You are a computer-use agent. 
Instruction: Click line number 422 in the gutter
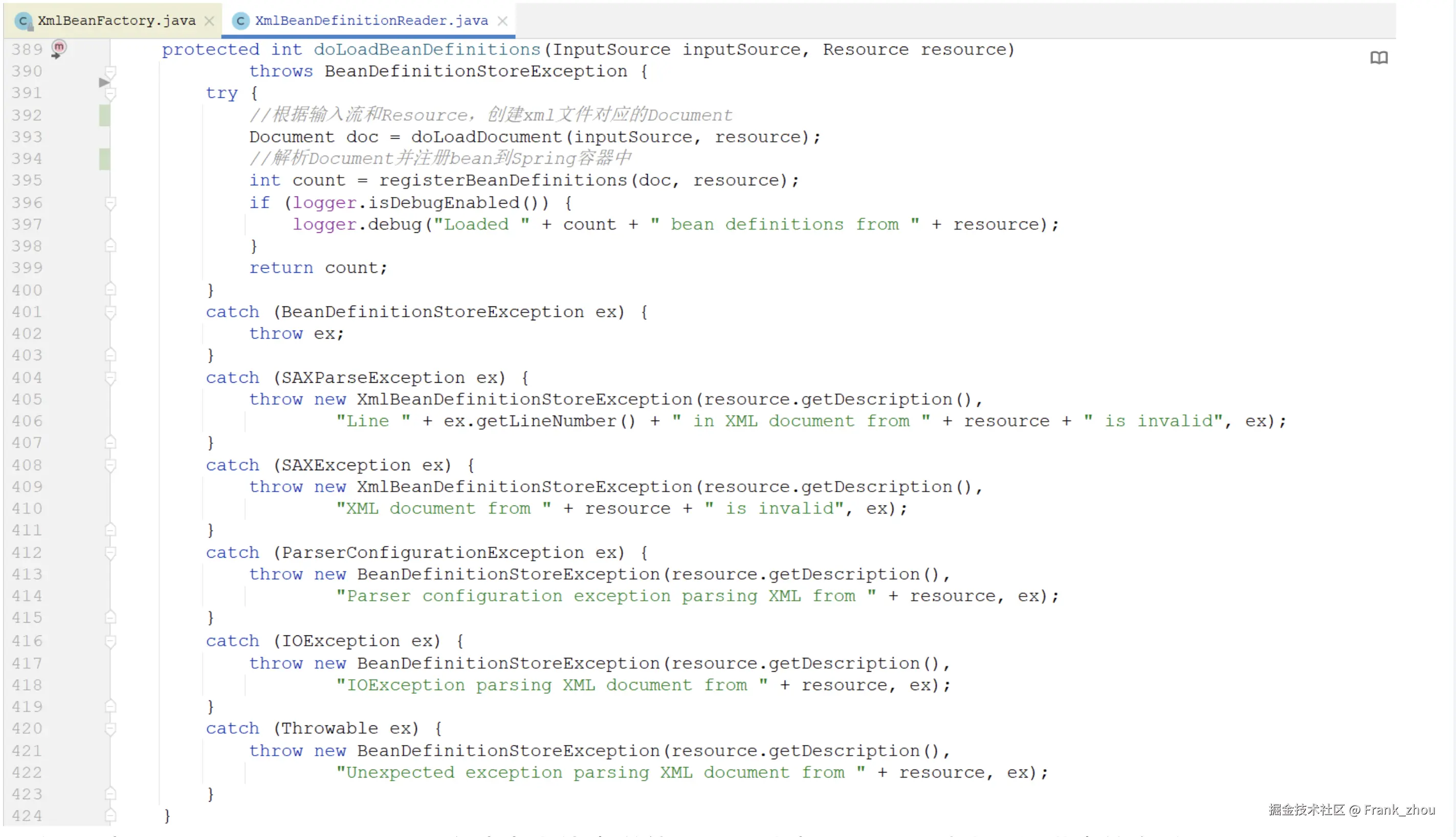pos(27,773)
